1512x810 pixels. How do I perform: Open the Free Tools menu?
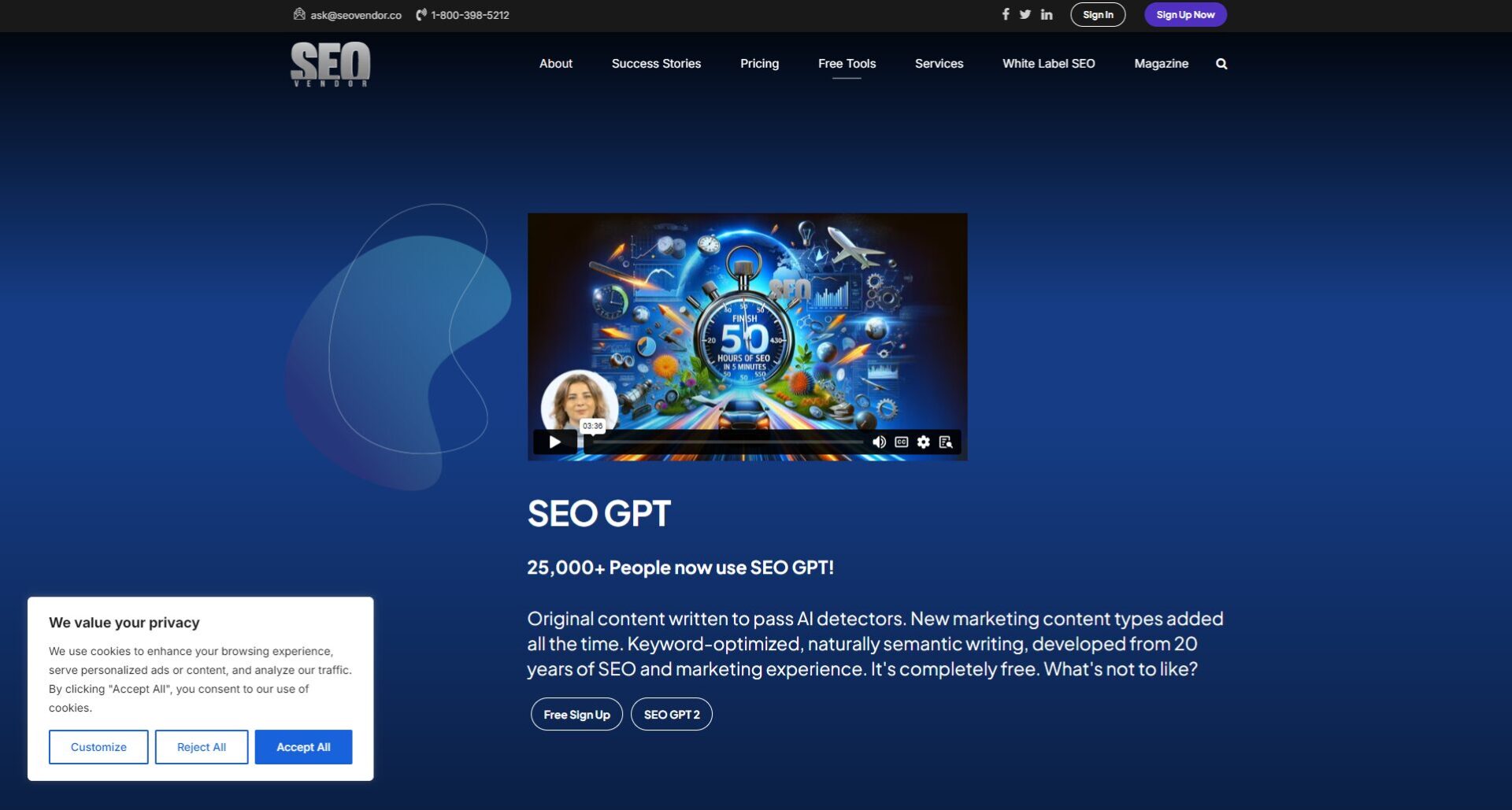click(847, 63)
